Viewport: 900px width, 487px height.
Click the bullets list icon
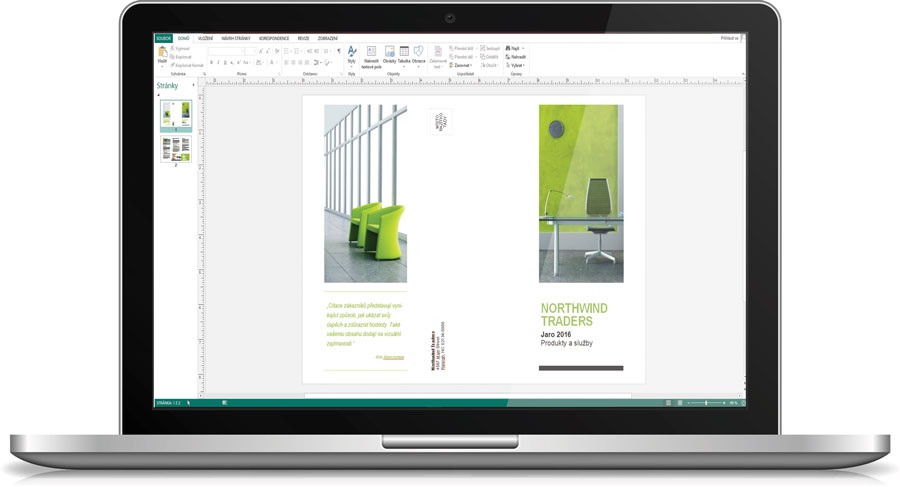tap(288, 52)
